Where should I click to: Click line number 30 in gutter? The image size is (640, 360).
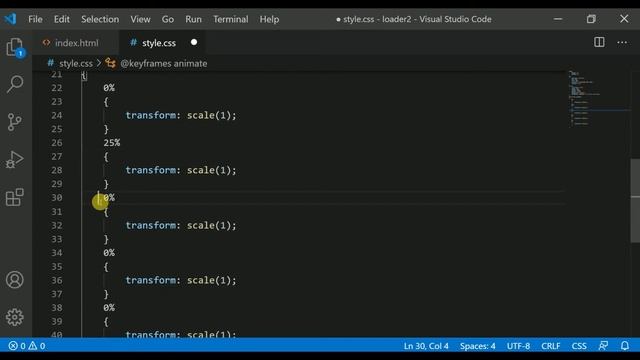coord(57,198)
